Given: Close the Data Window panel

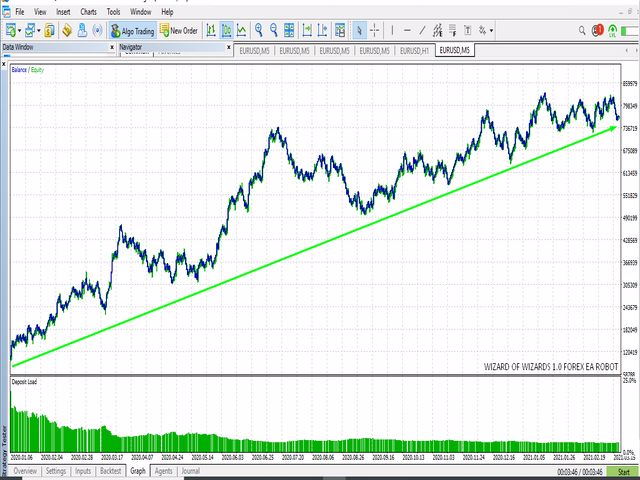Looking at the screenshot, I should point(111,47).
